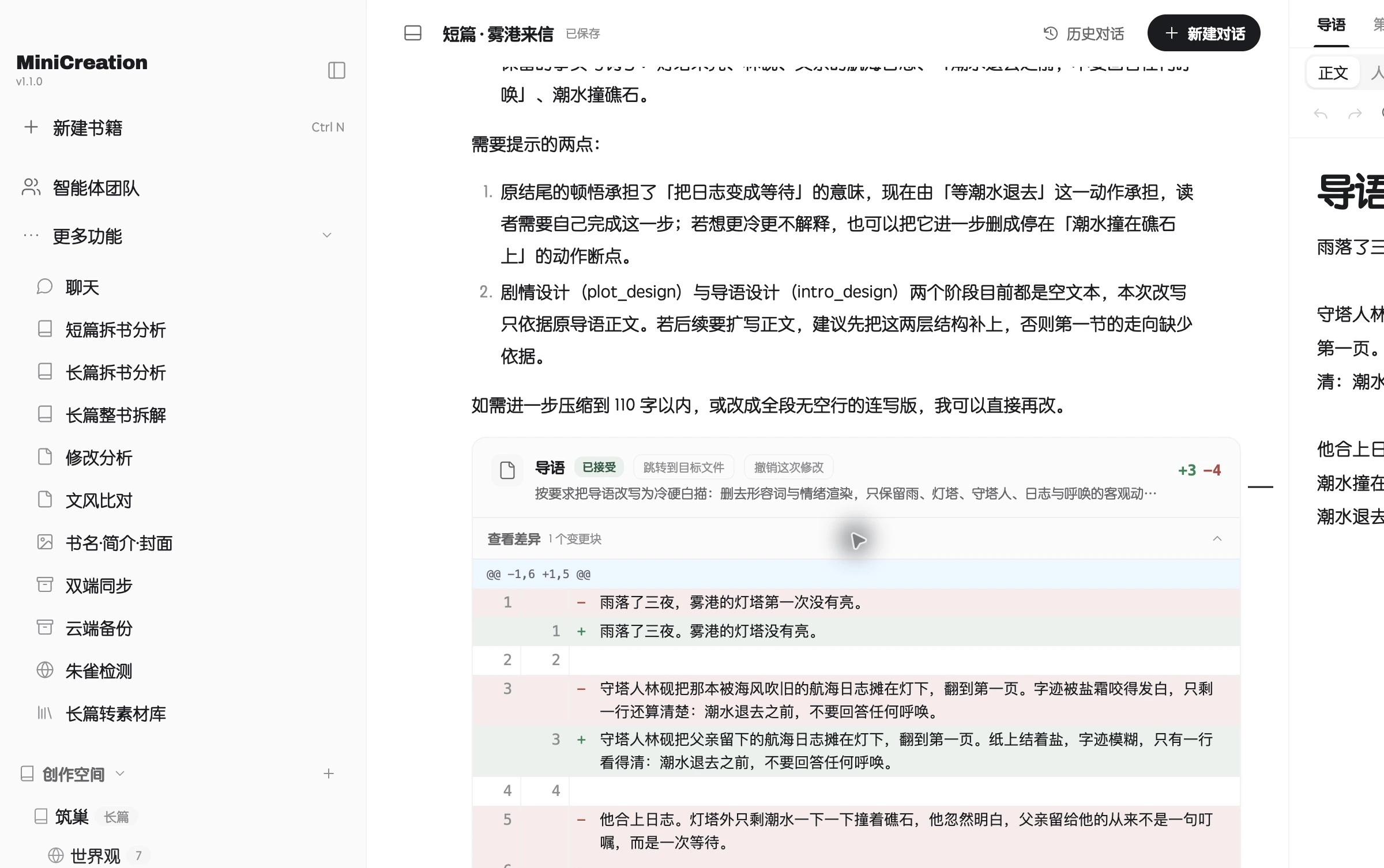Image resolution: width=1384 pixels, height=868 pixels.
Task: Click the MiniCreation logo text
Action: point(82,62)
